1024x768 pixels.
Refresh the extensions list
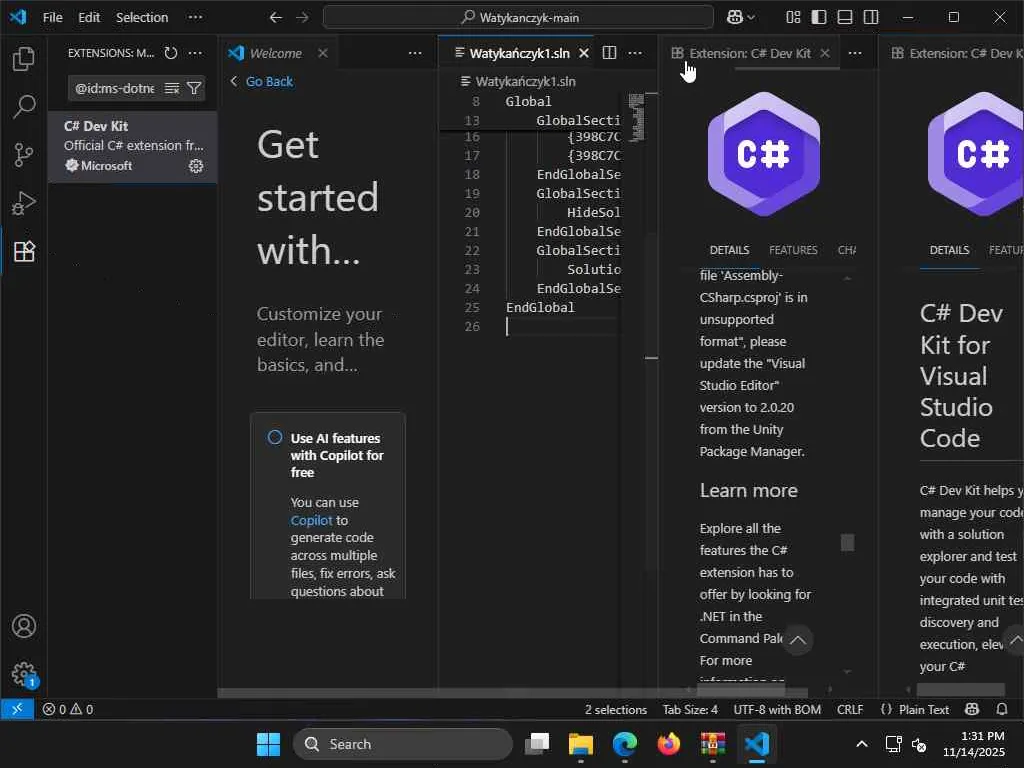tap(170, 53)
